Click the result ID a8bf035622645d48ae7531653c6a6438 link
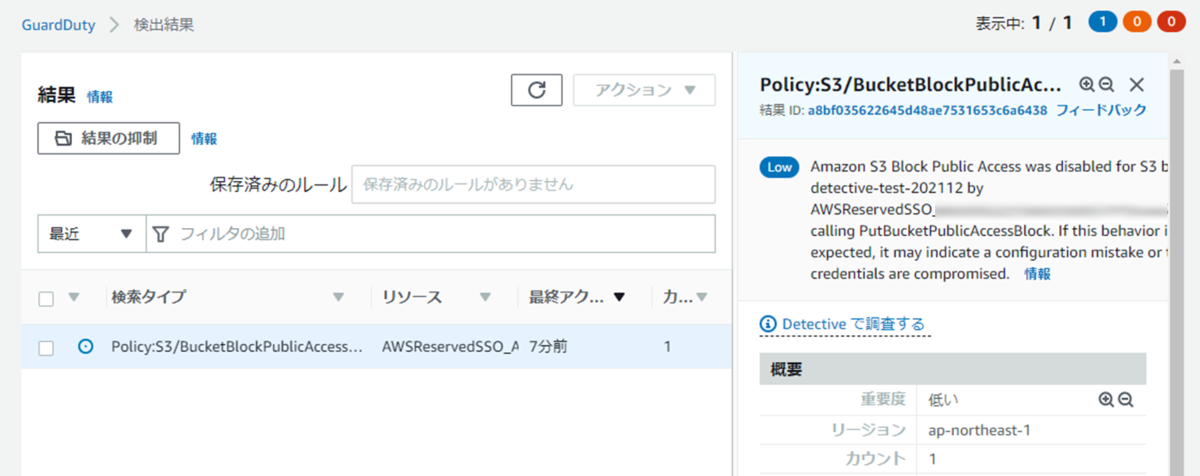This screenshot has width=1200, height=476. pos(928,110)
